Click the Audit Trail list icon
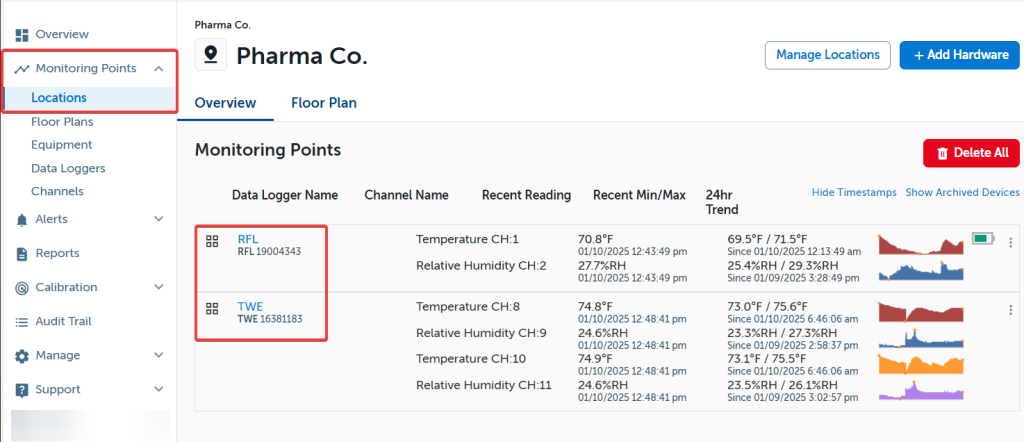This screenshot has width=1024, height=442. 22,322
